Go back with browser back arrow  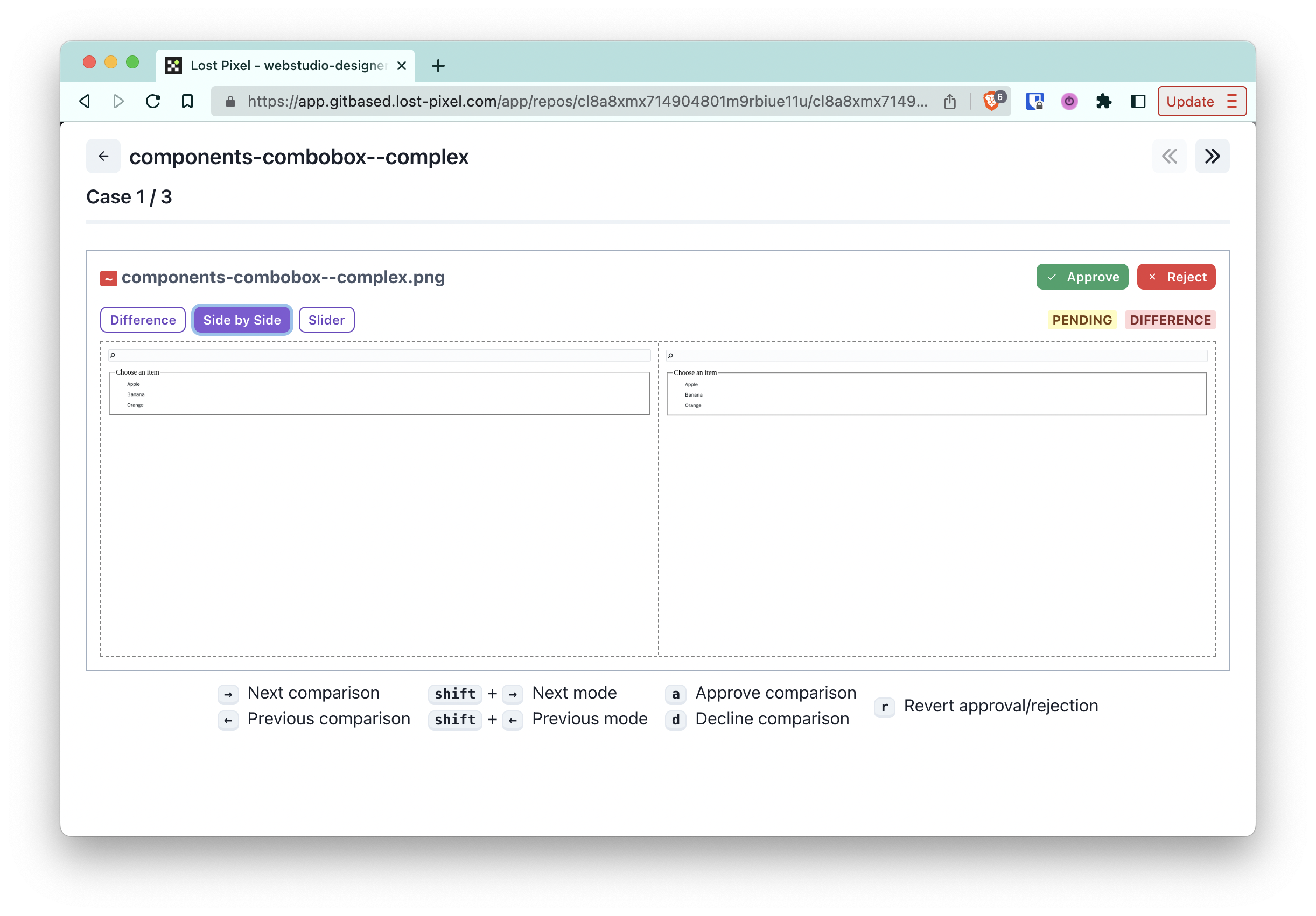point(85,101)
